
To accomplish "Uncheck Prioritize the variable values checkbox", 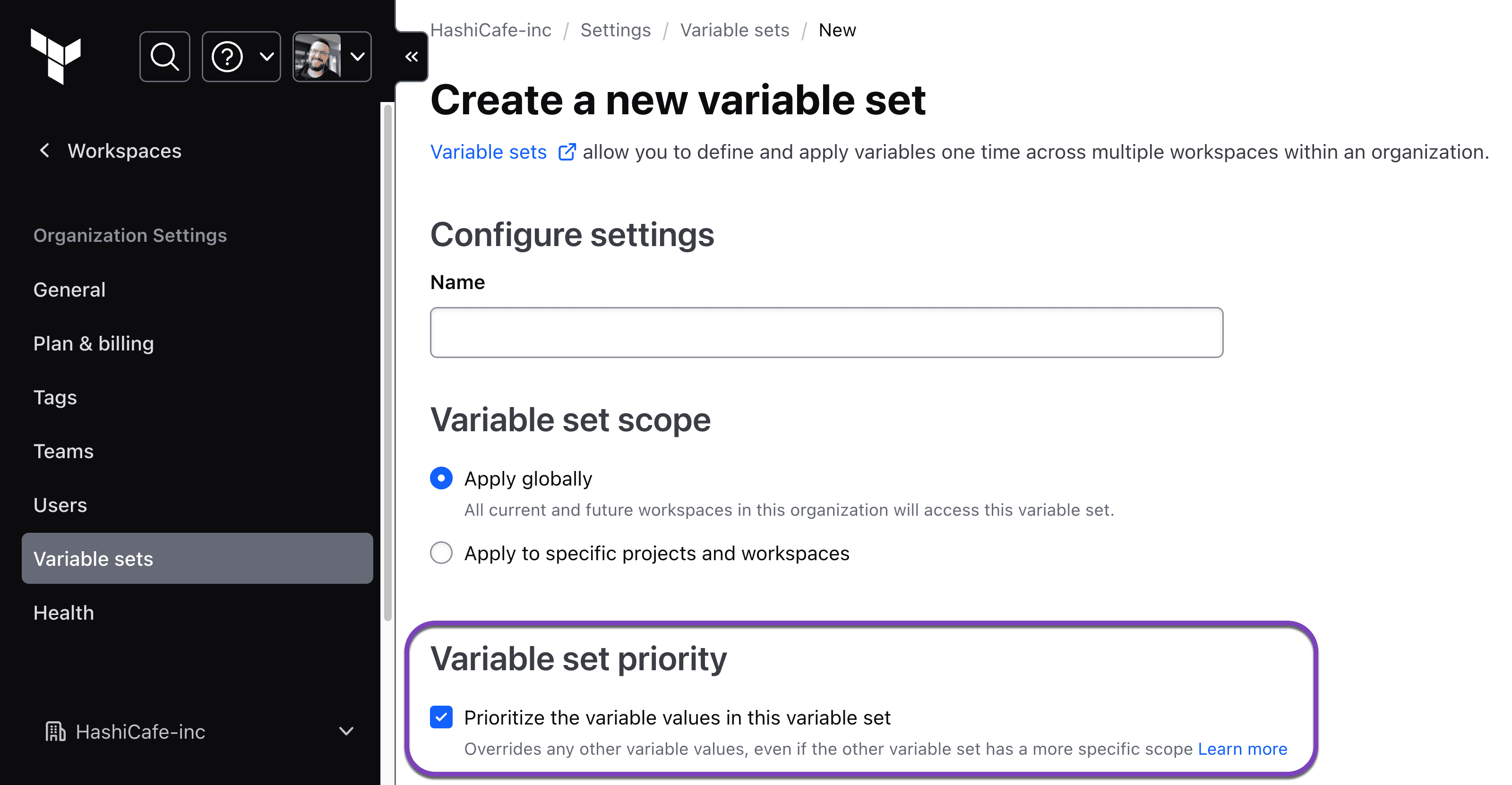I will [441, 717].
